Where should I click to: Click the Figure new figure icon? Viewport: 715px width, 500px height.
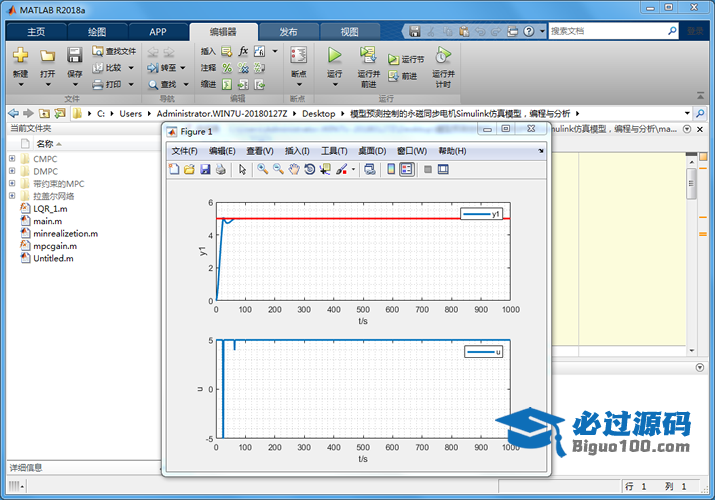click(174, 170)
